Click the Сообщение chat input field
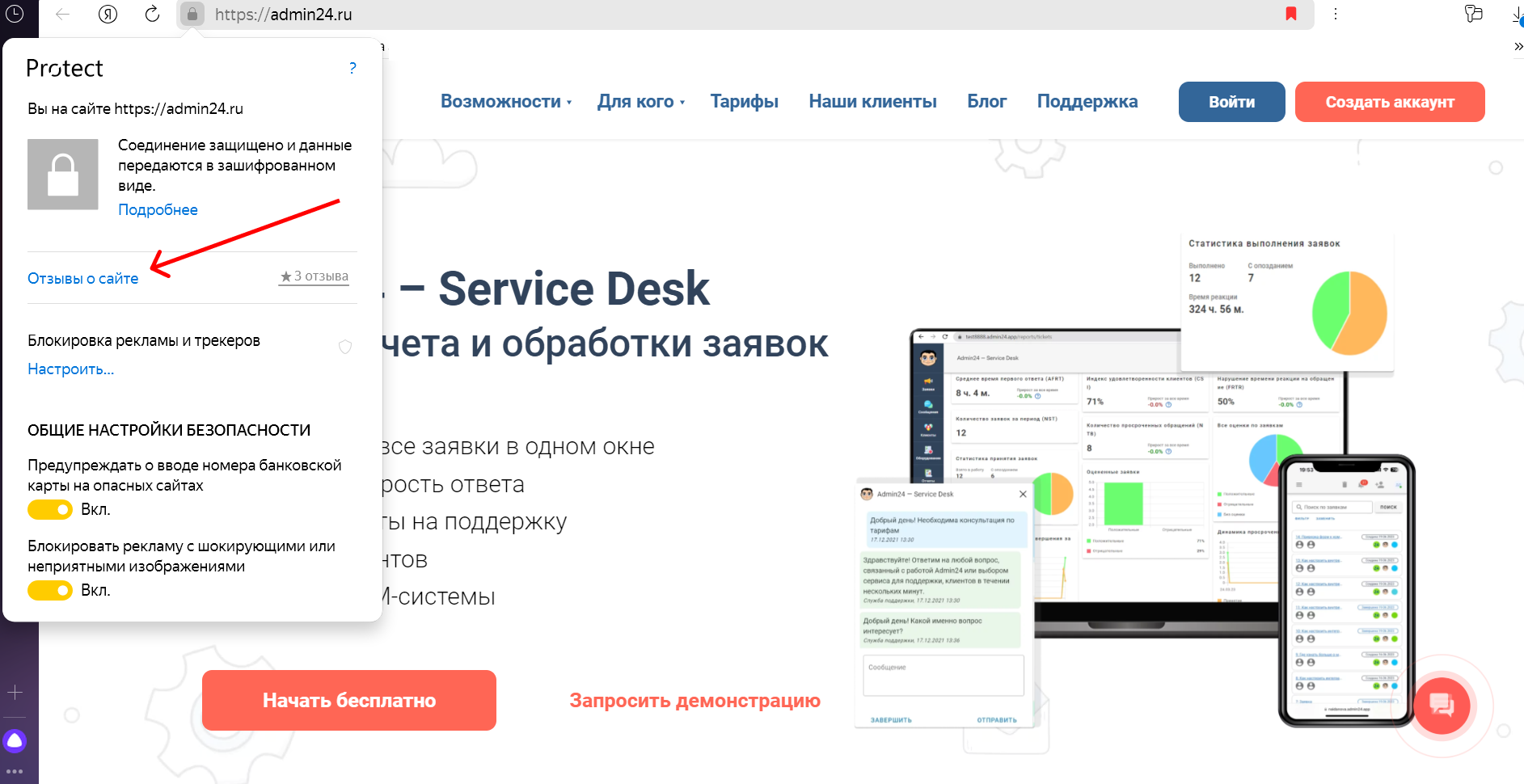 click(x=944, y=675)
